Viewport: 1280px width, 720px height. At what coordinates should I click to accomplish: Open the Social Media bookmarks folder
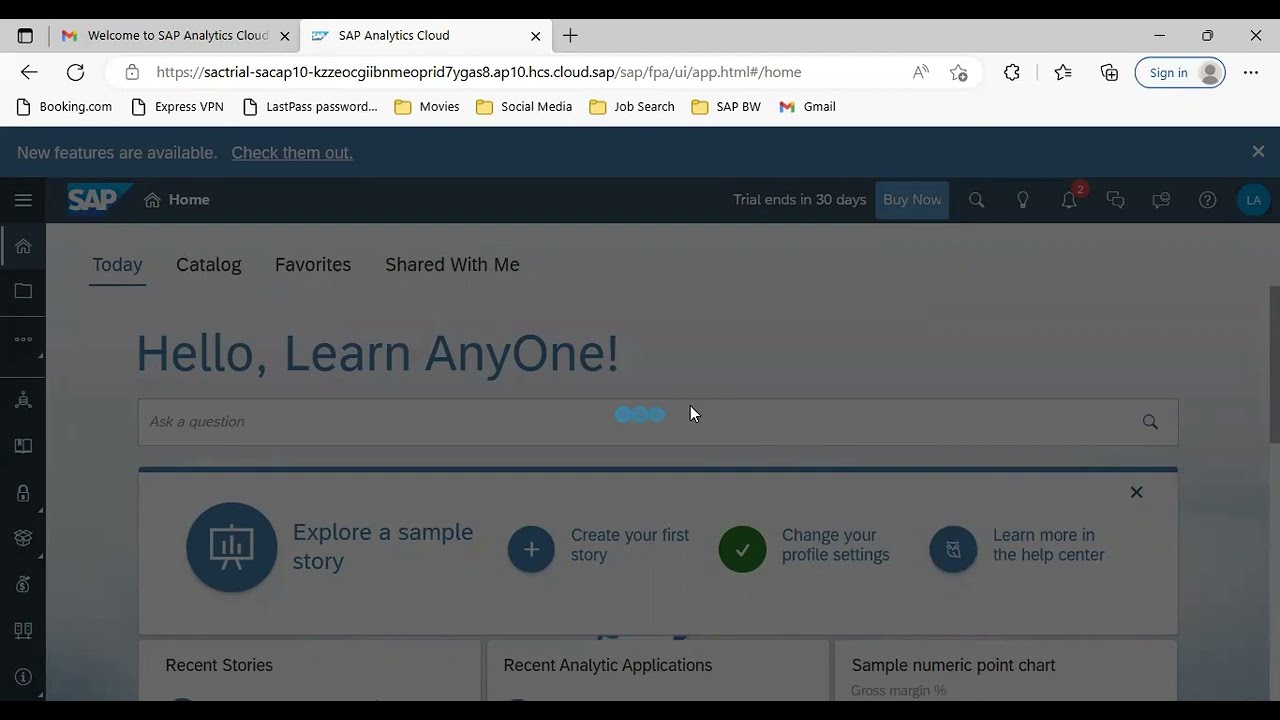point(524,107)
